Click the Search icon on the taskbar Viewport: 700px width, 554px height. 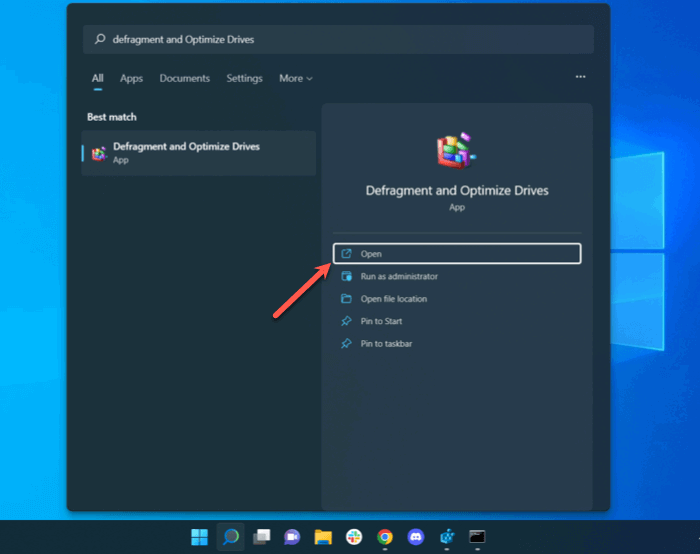231,537
